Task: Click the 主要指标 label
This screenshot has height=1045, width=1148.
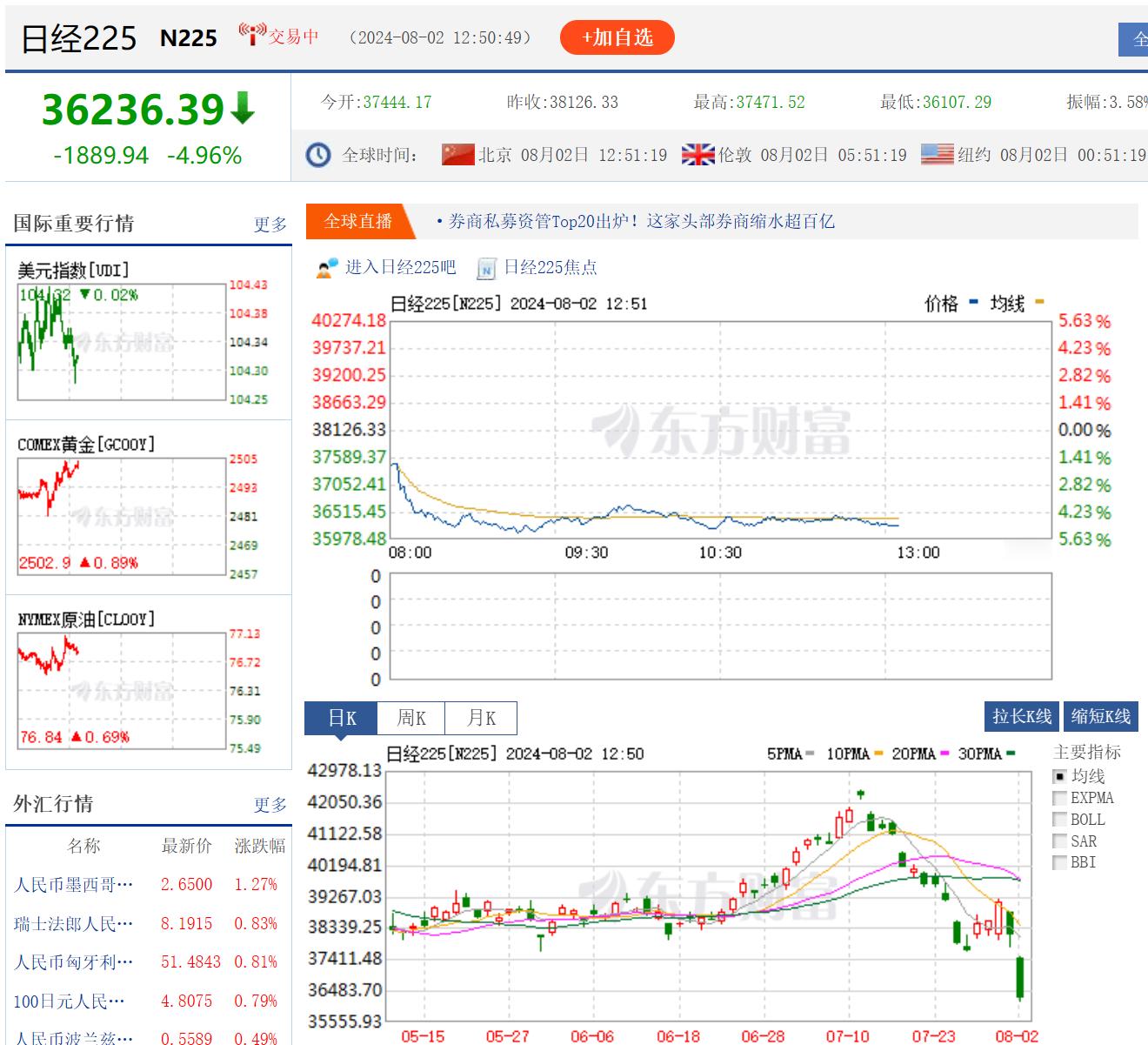Action: point(1087,753)
